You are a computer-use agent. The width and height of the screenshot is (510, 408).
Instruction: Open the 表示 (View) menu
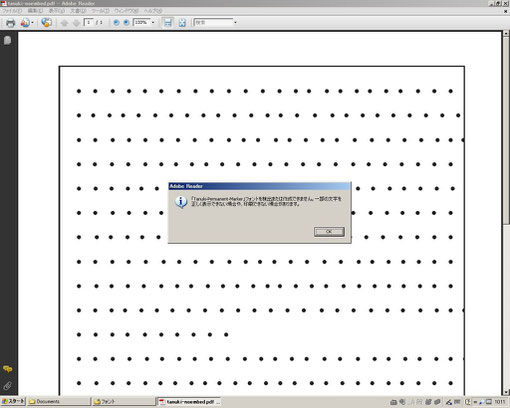coord(57,11)
